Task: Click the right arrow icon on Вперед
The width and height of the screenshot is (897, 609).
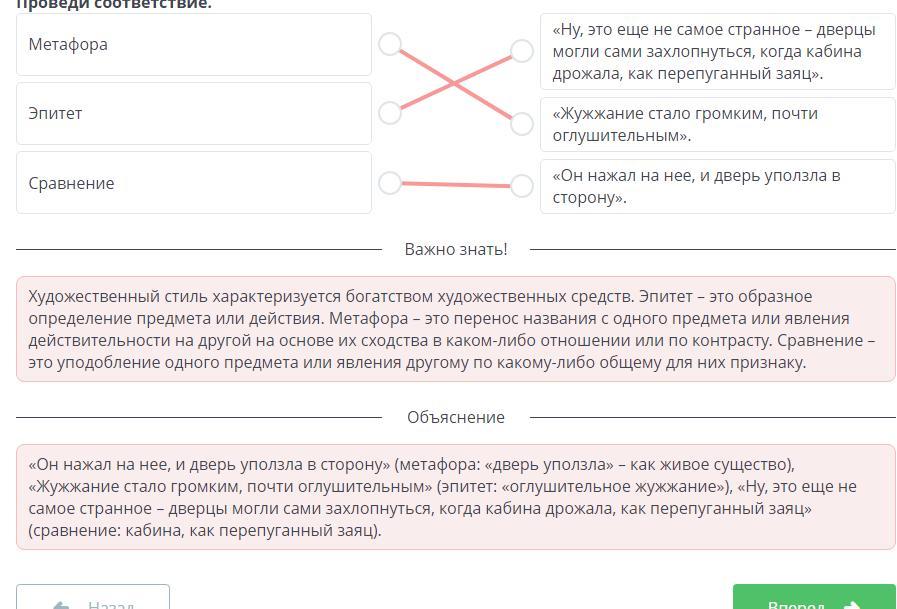Action: click(x=852, y=604)
